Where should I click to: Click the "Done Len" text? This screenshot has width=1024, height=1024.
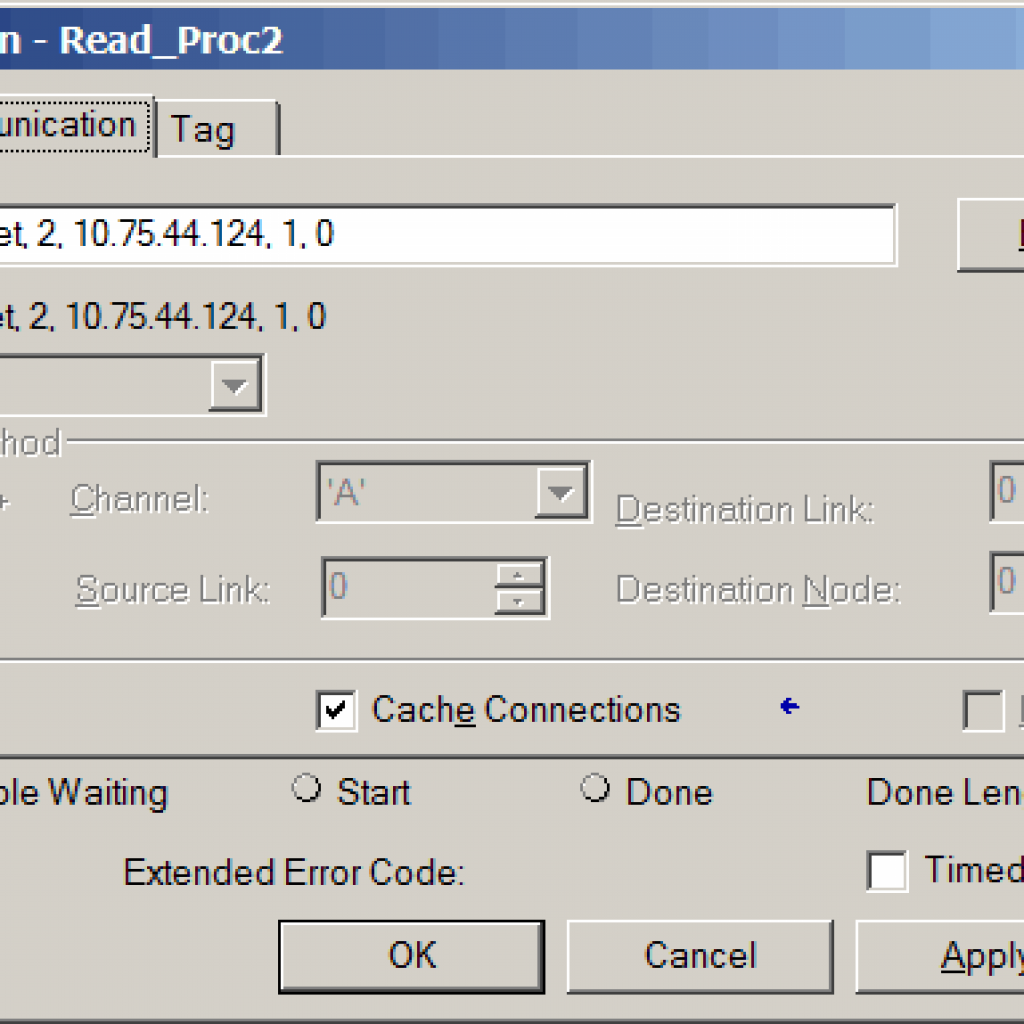coord(945,792)
